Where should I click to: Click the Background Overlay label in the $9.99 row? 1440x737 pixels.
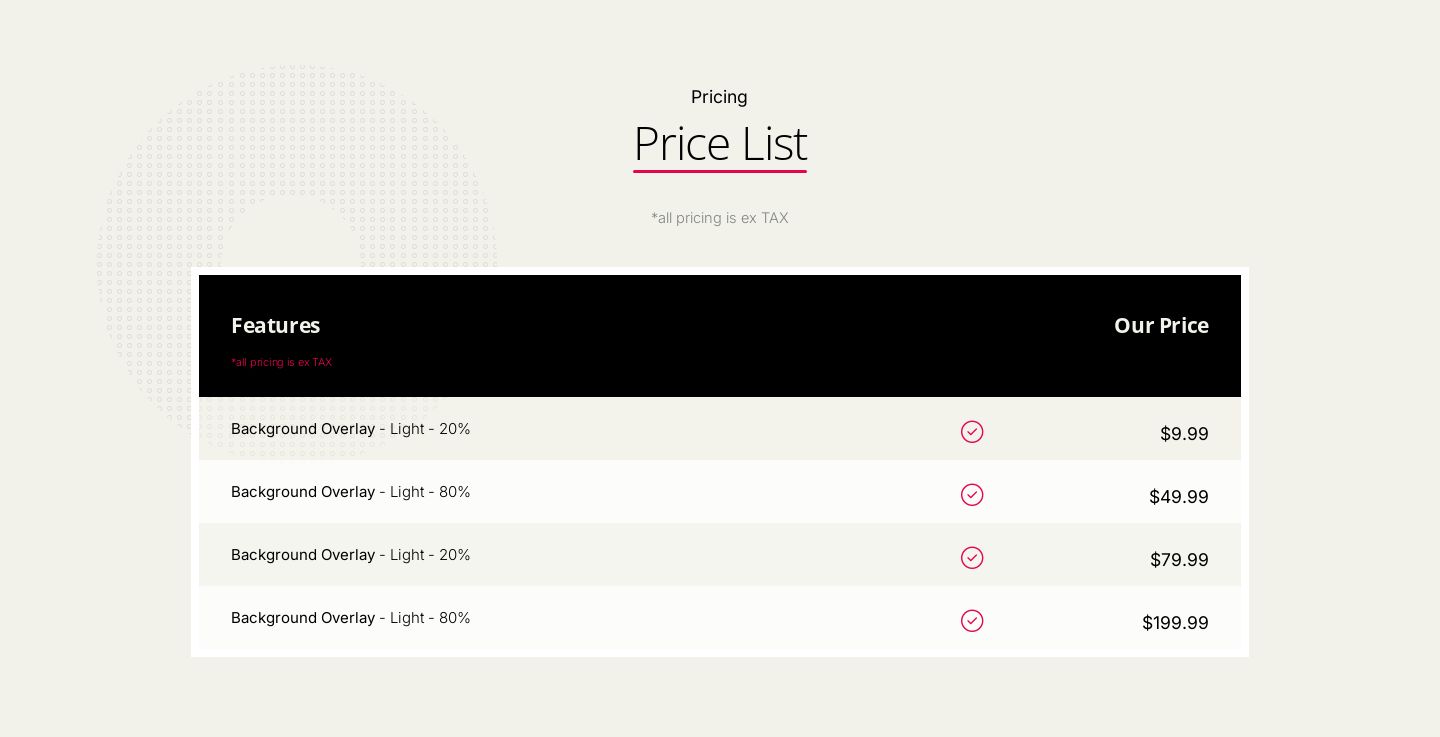pos(303,429)
